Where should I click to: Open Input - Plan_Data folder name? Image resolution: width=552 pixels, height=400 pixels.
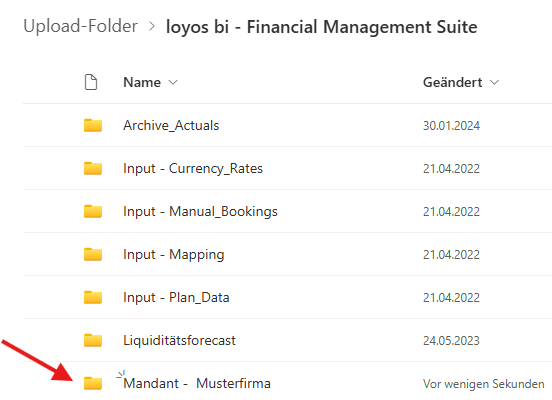[176, 298]
